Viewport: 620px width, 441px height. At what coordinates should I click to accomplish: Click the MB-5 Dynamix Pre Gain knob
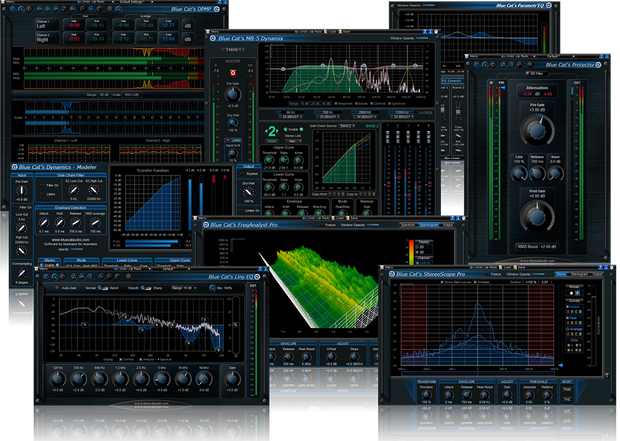click(x=233, y=94)
